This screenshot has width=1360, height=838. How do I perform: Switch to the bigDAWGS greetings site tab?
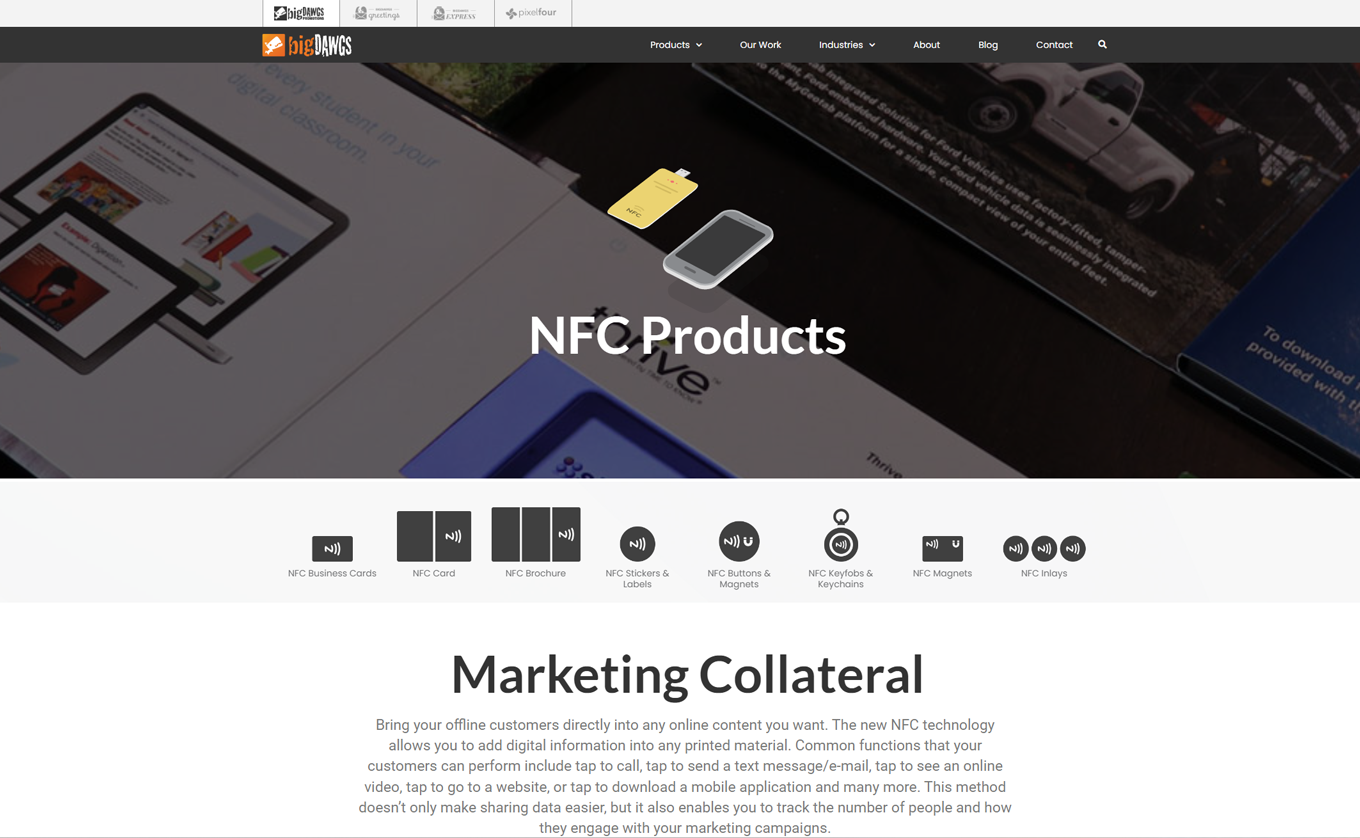[378, 13]
